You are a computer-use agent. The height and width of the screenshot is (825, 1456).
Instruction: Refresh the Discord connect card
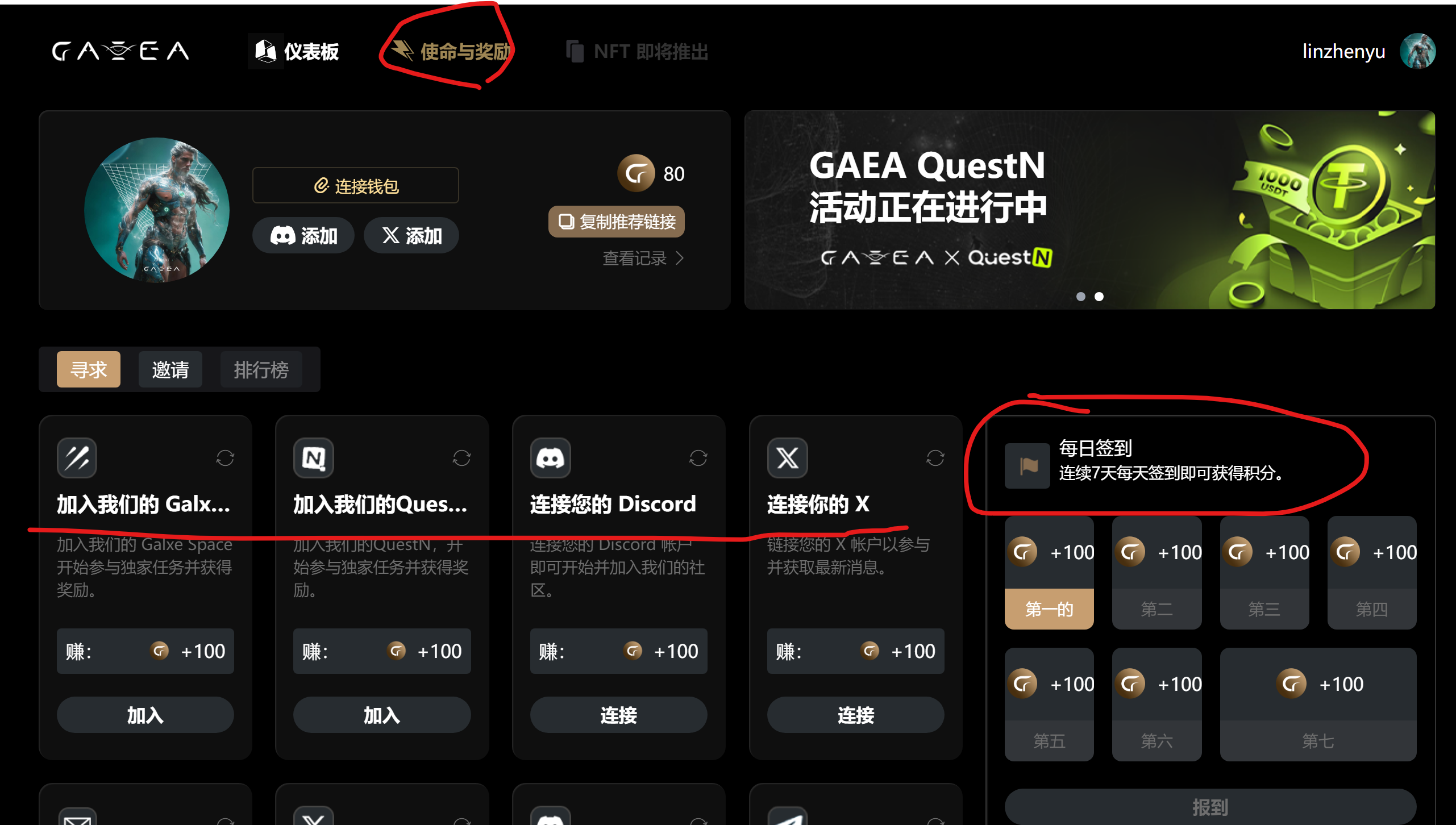pos(698,457)
